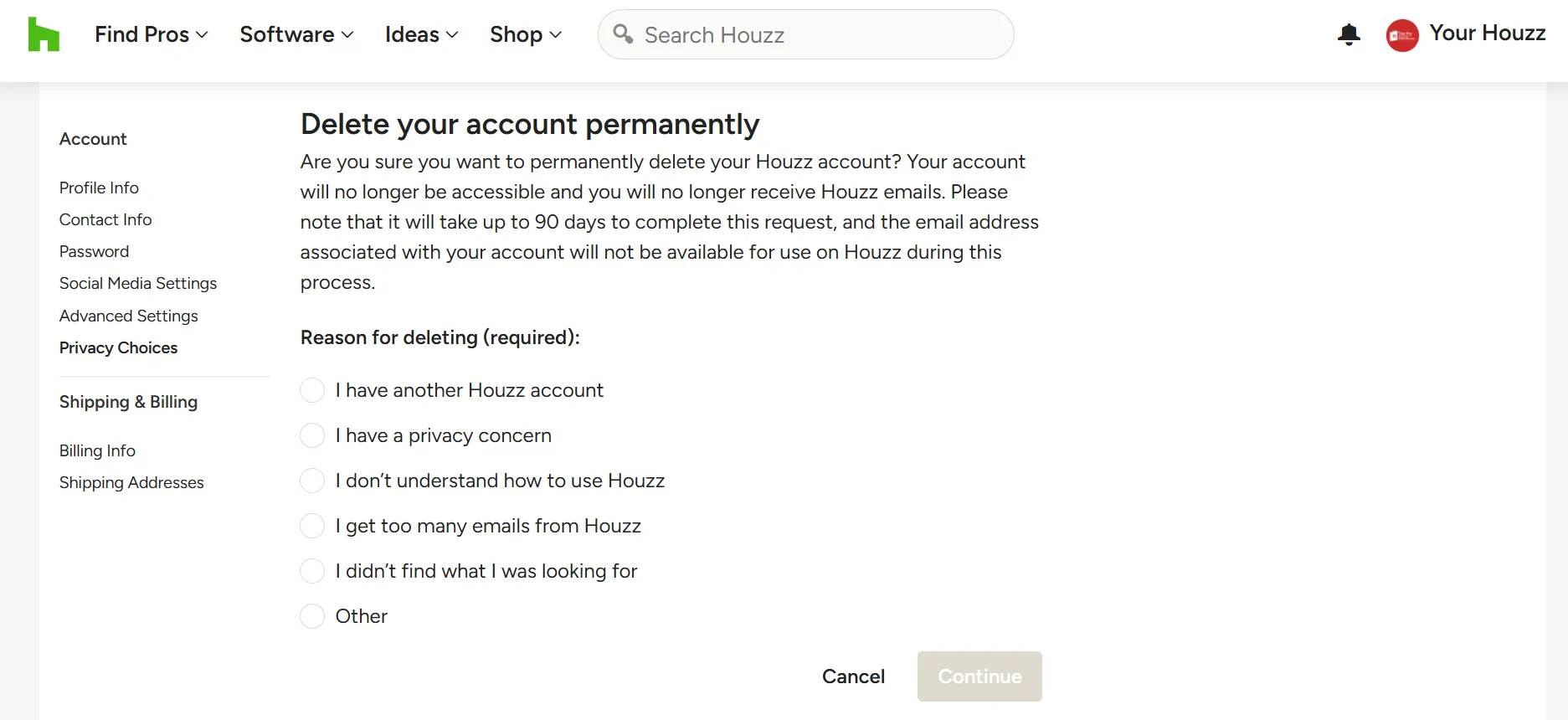Open notifications via the bell icon
Image resolution: width=1568 pixels, height=720 pixels.
click(x=1349, y=34)
